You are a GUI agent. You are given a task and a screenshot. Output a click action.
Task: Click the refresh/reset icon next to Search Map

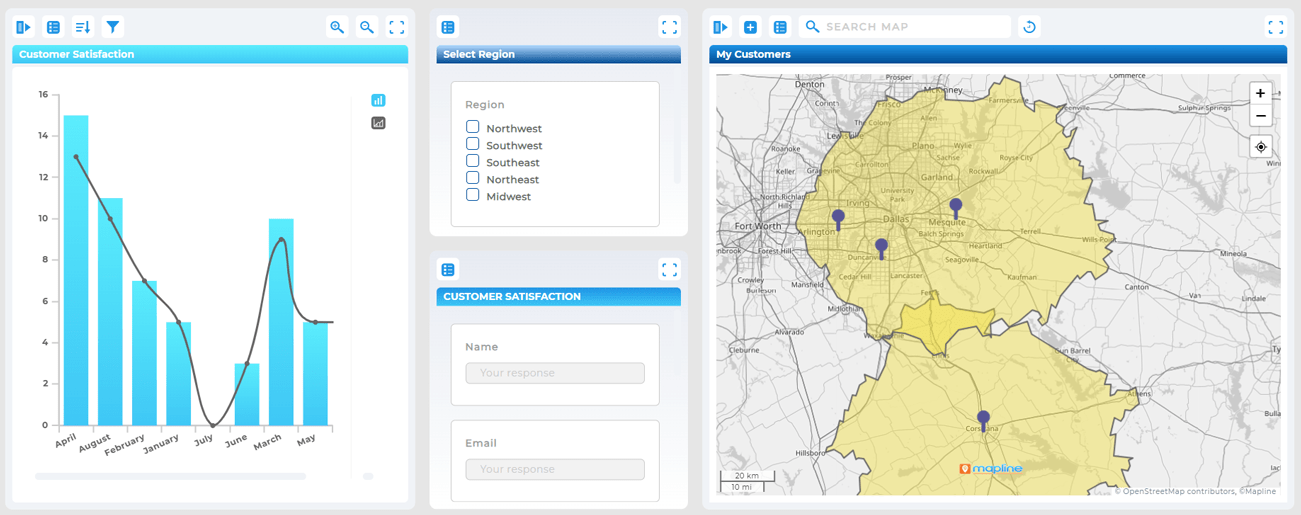click(1029, 27)
